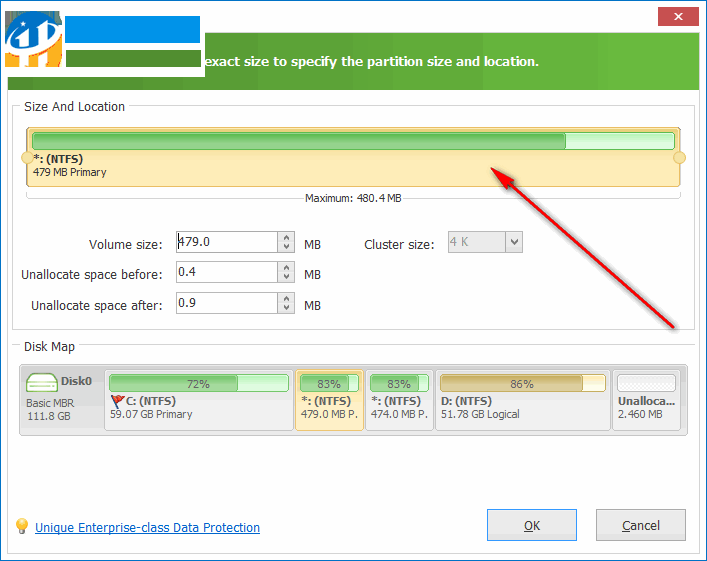Select the Disk0 disk icon
This screenshot has width=707, height=561.
[41, 382]
